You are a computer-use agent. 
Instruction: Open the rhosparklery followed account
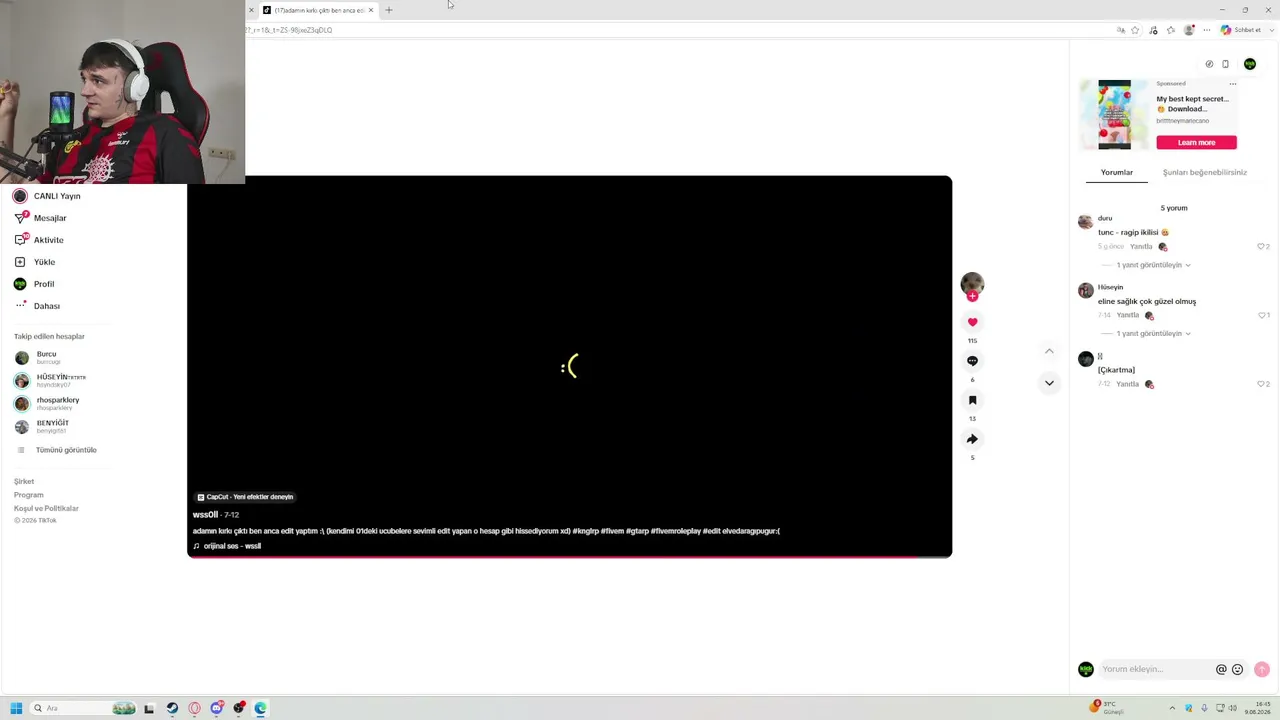[x=47, y=404]
